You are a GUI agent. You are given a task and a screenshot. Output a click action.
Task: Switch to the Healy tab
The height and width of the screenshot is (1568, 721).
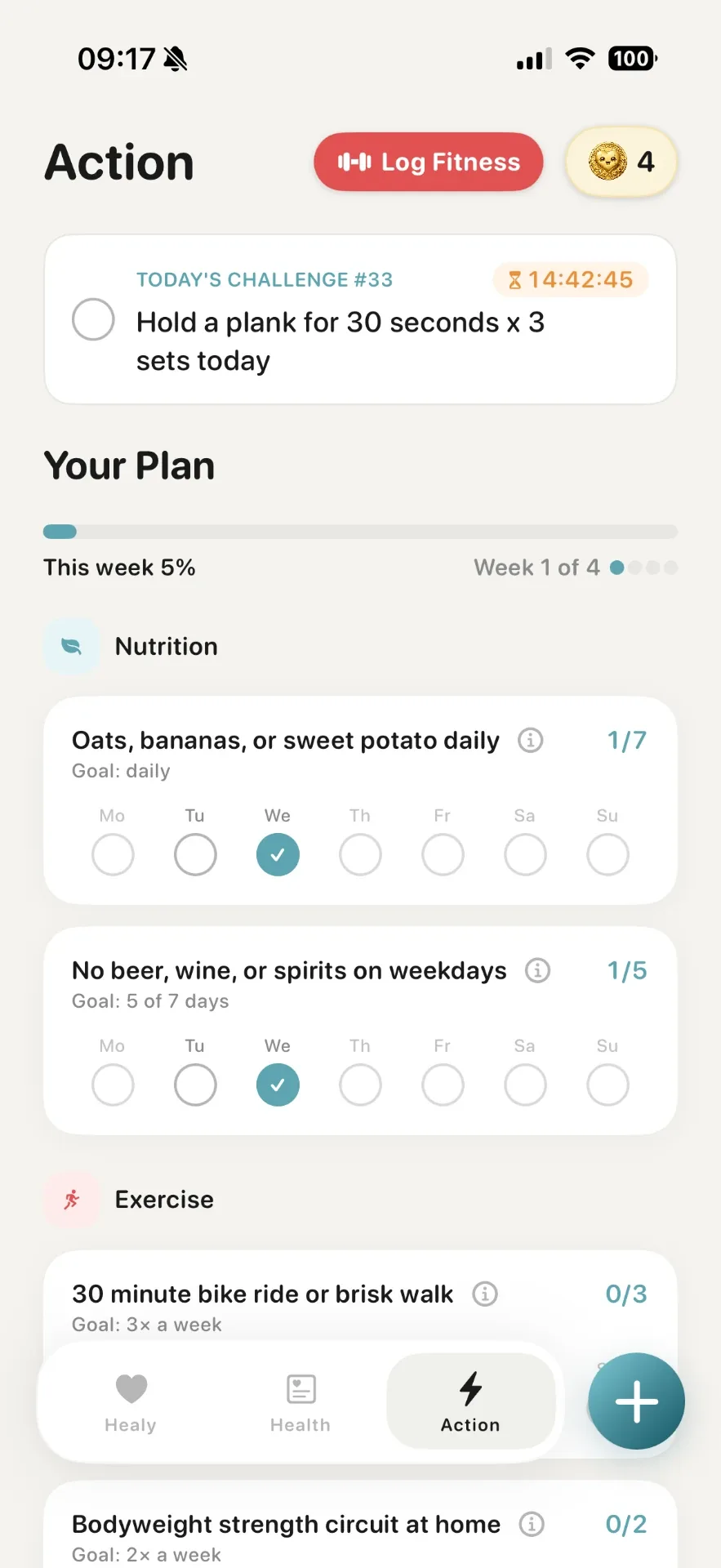[131, 1403]
